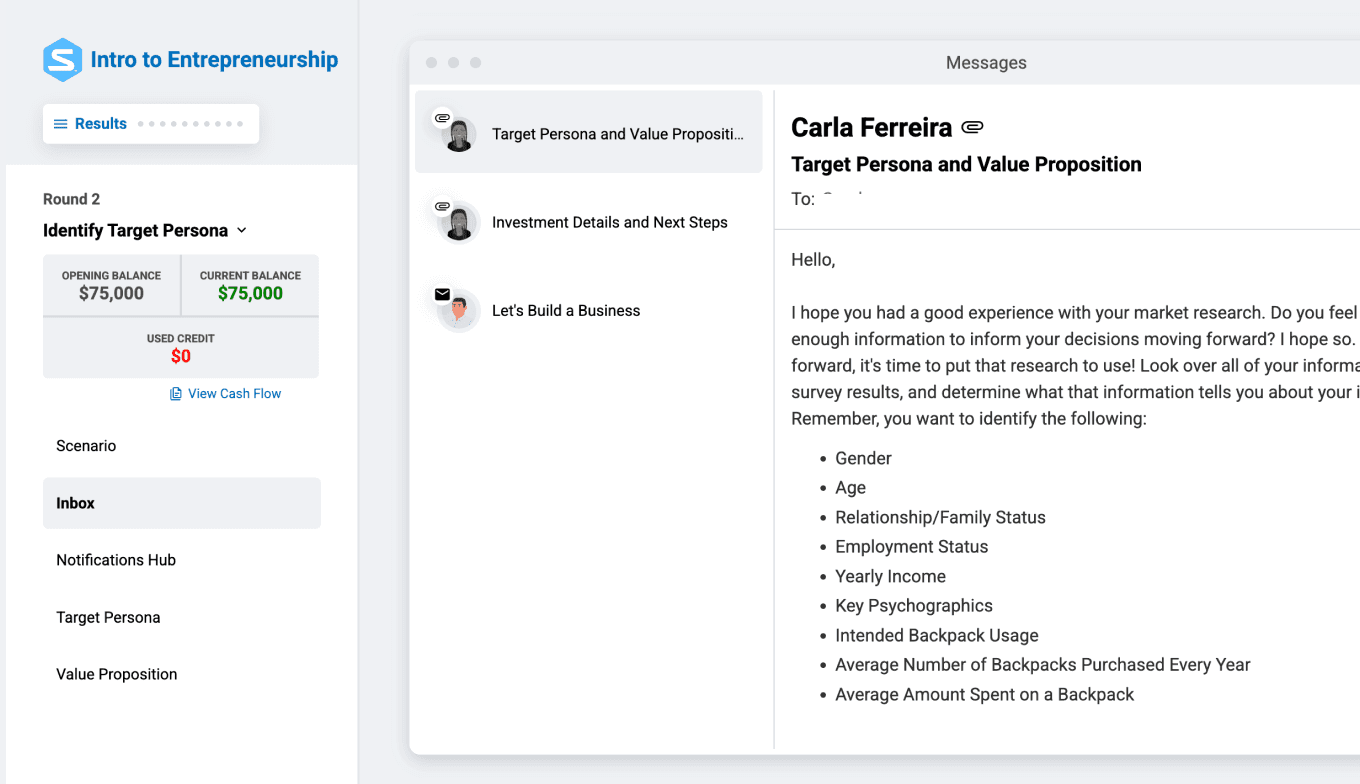Click the Results progress dots indicator
The image size is (1360, 784).
(x=191, y=124)
